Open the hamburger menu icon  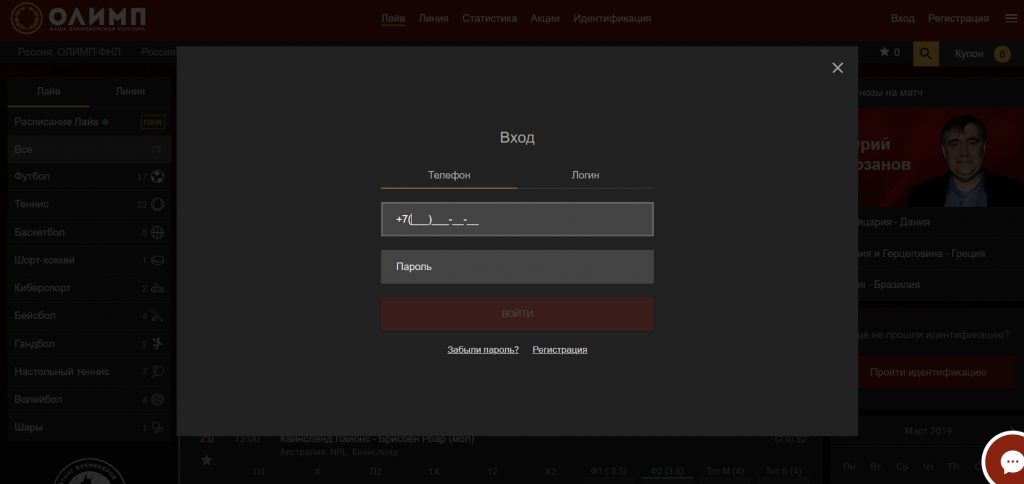(1011, 18)
